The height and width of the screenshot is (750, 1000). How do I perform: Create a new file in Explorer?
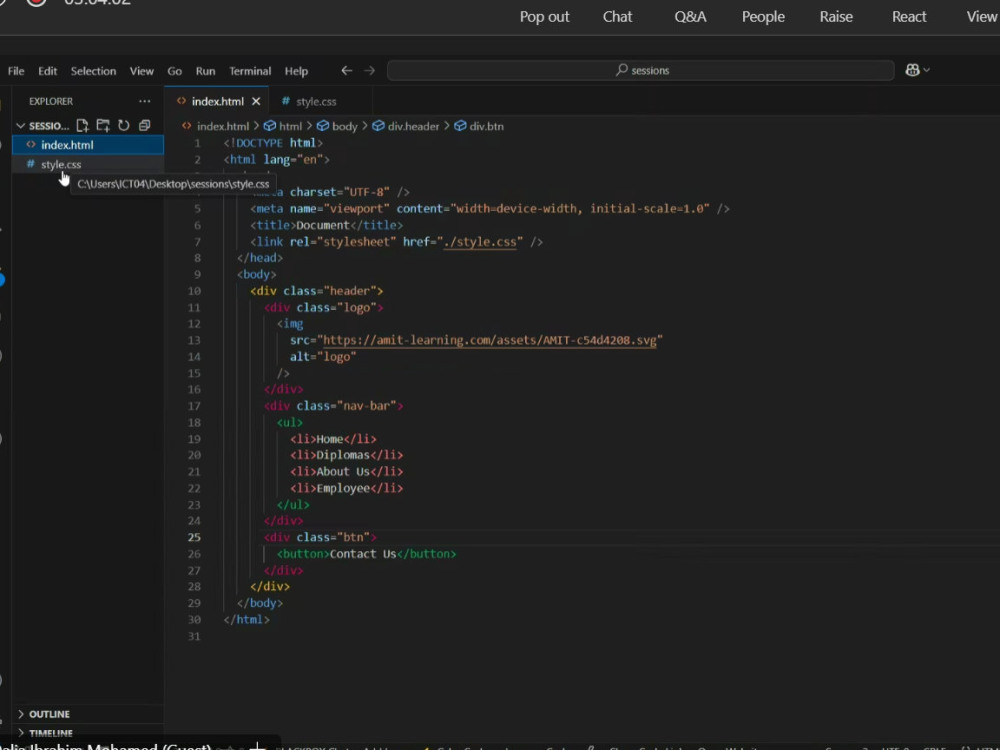click(82, 125)
